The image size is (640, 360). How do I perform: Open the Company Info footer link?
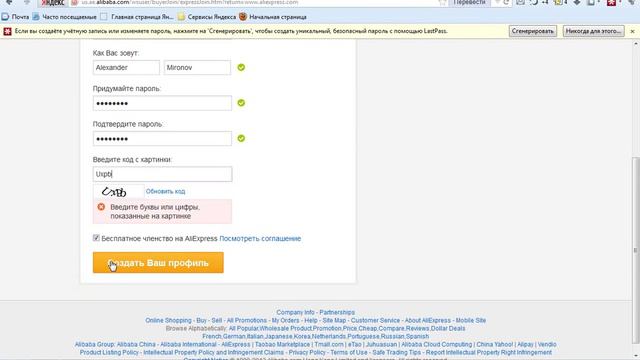[x=295, y=313]
